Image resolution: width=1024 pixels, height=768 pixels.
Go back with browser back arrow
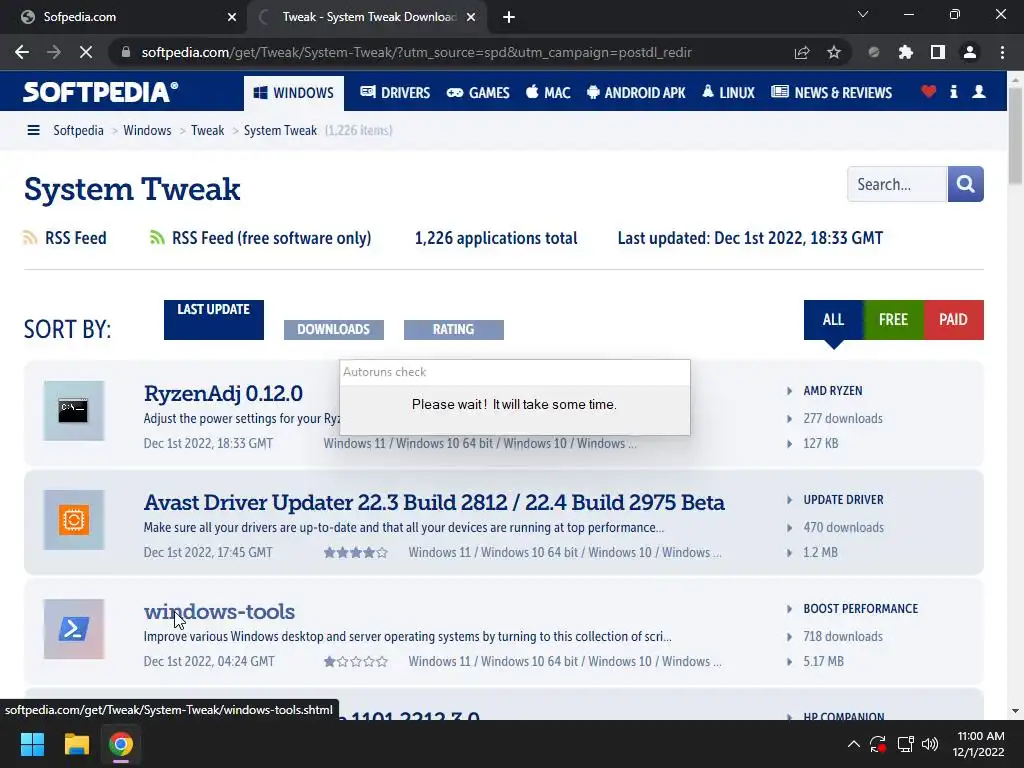click(x=22, y=52)
